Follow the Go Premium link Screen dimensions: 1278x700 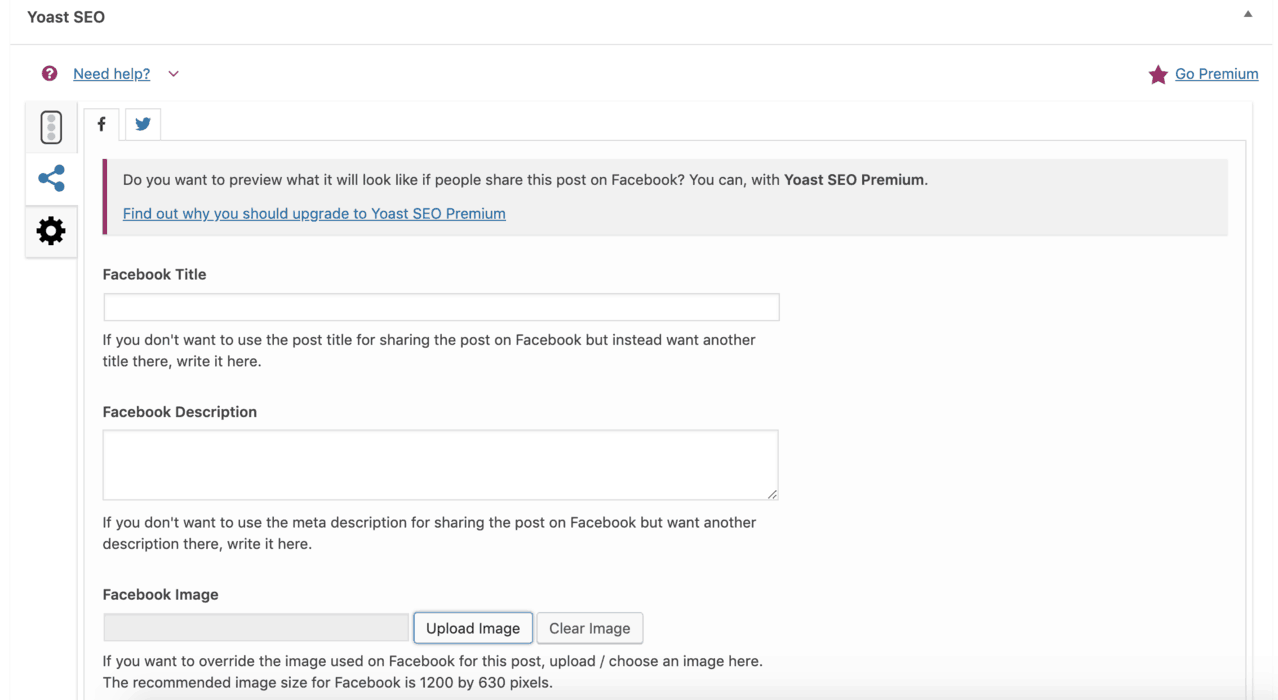tap(1216, 74)
